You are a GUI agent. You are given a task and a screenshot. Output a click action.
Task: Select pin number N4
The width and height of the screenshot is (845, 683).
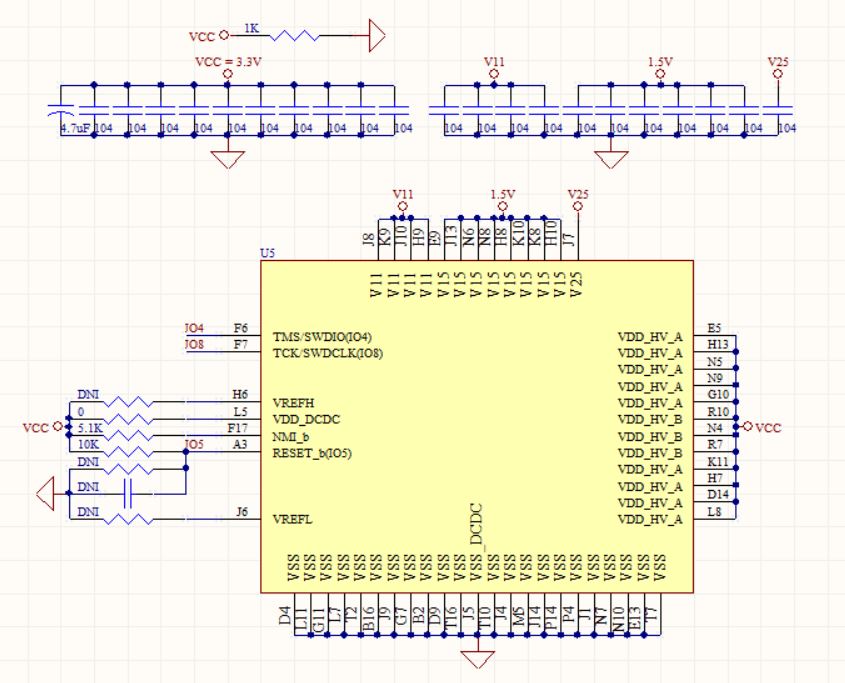(715, 427)
